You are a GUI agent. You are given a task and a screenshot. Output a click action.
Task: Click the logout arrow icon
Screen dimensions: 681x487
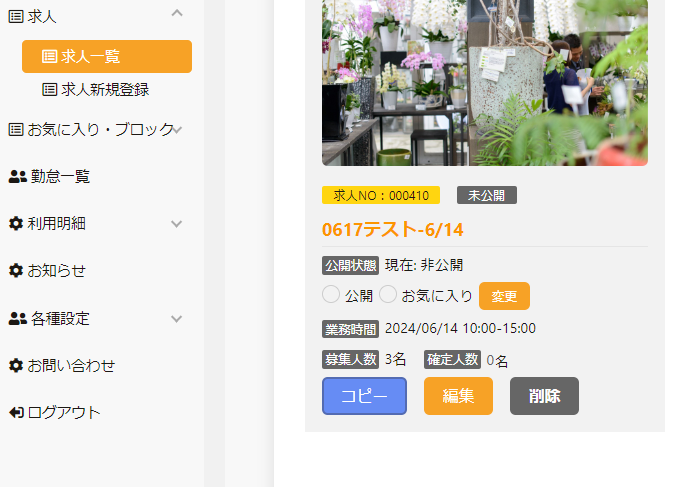[x=16, y=412]
